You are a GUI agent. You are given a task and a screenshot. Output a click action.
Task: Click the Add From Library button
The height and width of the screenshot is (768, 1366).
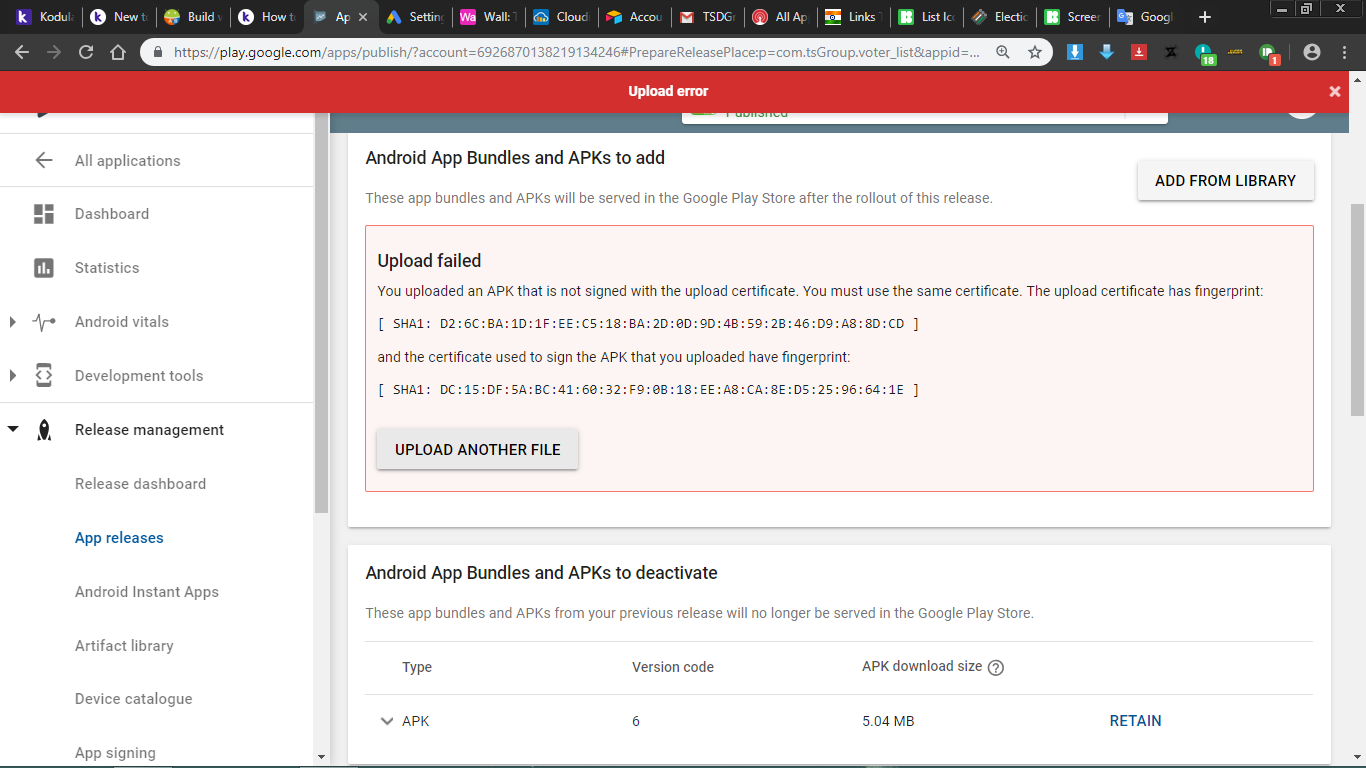(x=1225, y=181)
